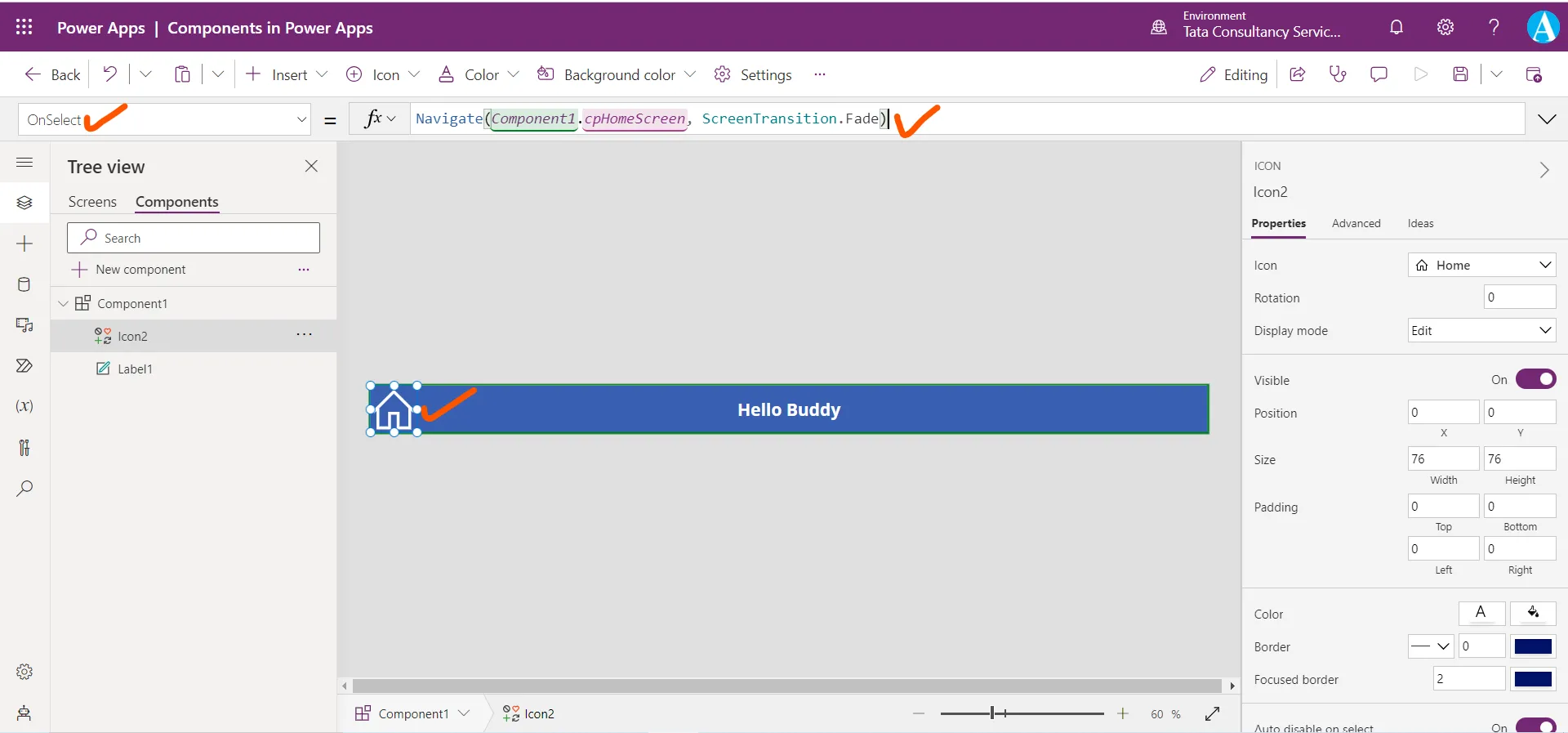
Task: Click the Editing mode button
Action: pyautogui.click(x=1233, y=74)
